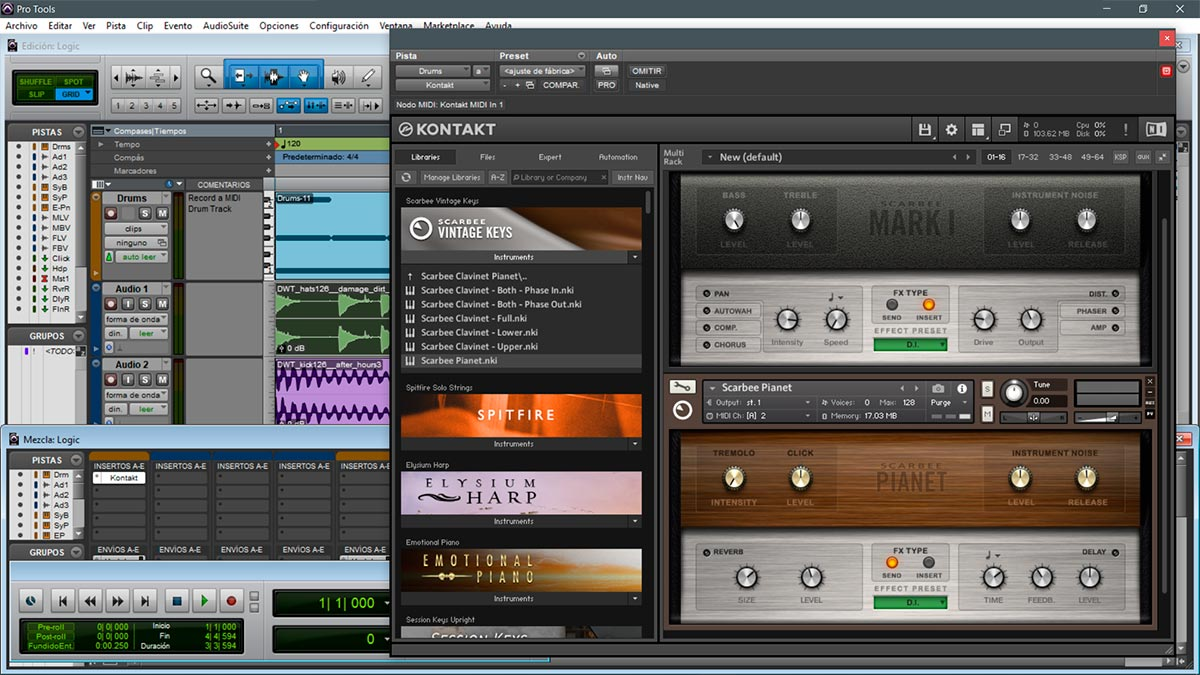Select the Pencil tool

click(x=368, y=76)
